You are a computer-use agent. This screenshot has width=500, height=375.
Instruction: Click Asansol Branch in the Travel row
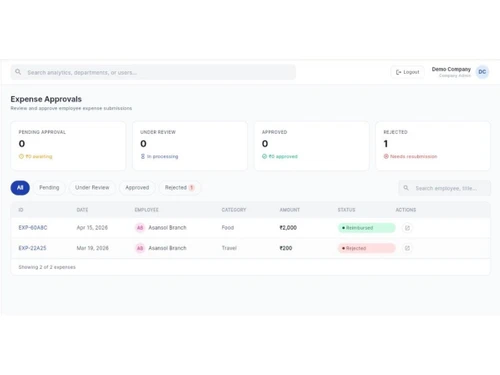[167, 248]
